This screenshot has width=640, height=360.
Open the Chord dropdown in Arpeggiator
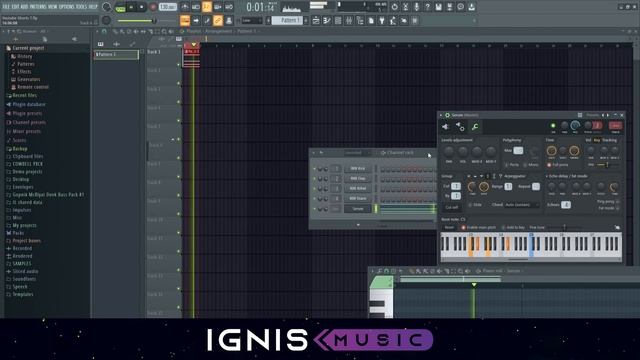coord(521,205)
